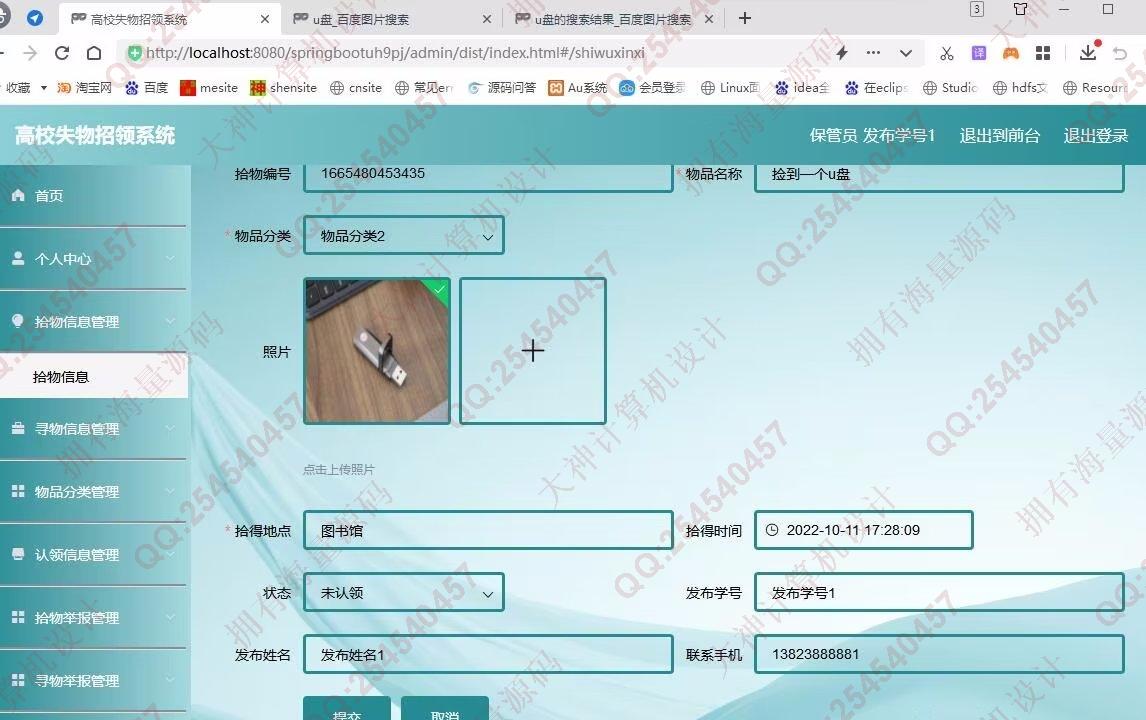The height and width of the screenshot is (720, 1146).
Task: Switch to the u盘的搜索结果_百度图片搜索 tab
Action: [x=612, y=19]
